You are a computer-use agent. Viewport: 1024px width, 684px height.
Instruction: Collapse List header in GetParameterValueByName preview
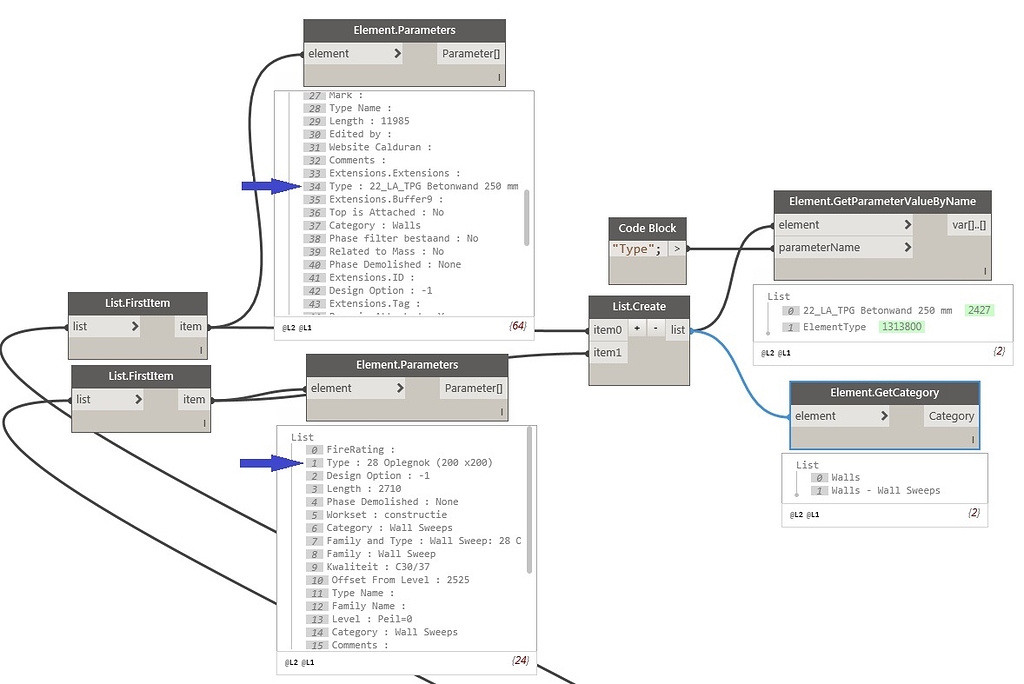point(778,297)
